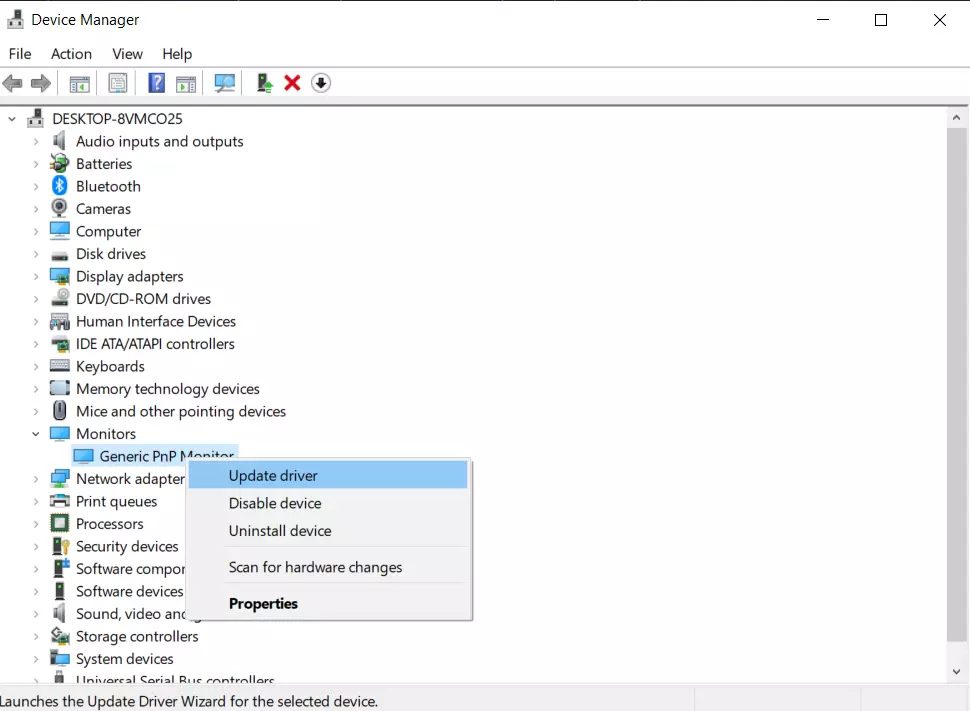Screen dimensions: 970x711
Task: Collapse the Monitors category
Action: pos(35,434)
